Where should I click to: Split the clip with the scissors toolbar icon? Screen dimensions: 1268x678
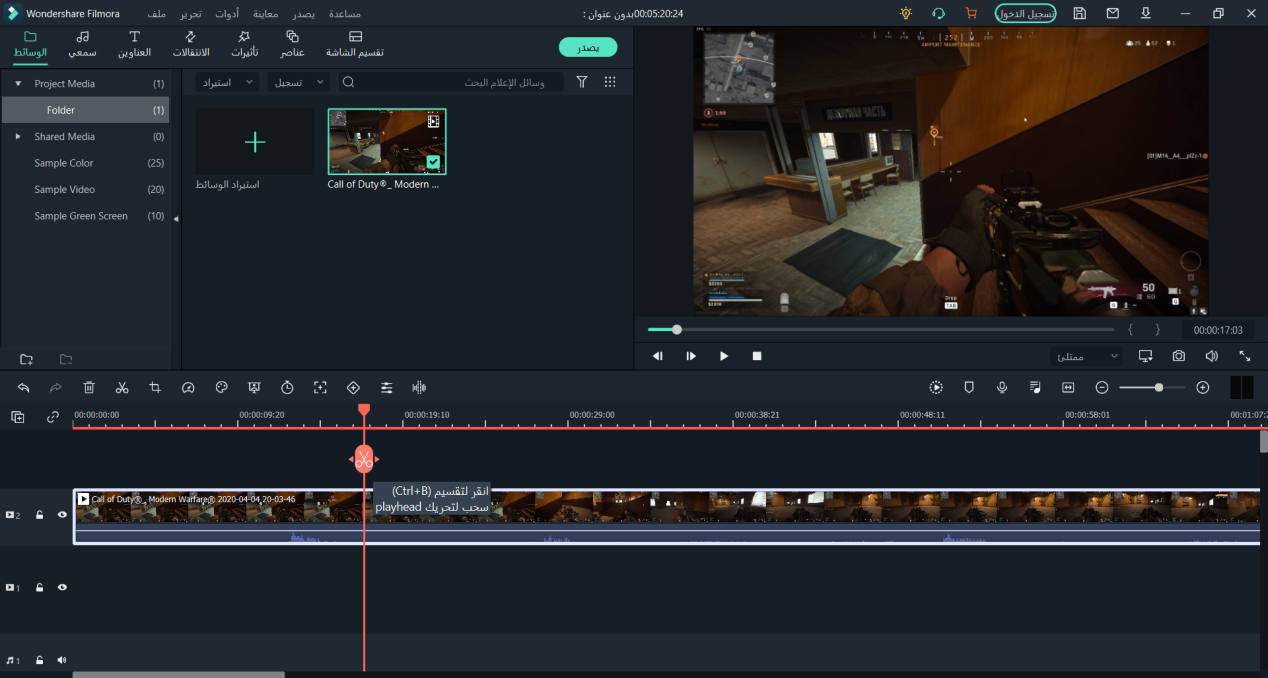coord(122,387)
